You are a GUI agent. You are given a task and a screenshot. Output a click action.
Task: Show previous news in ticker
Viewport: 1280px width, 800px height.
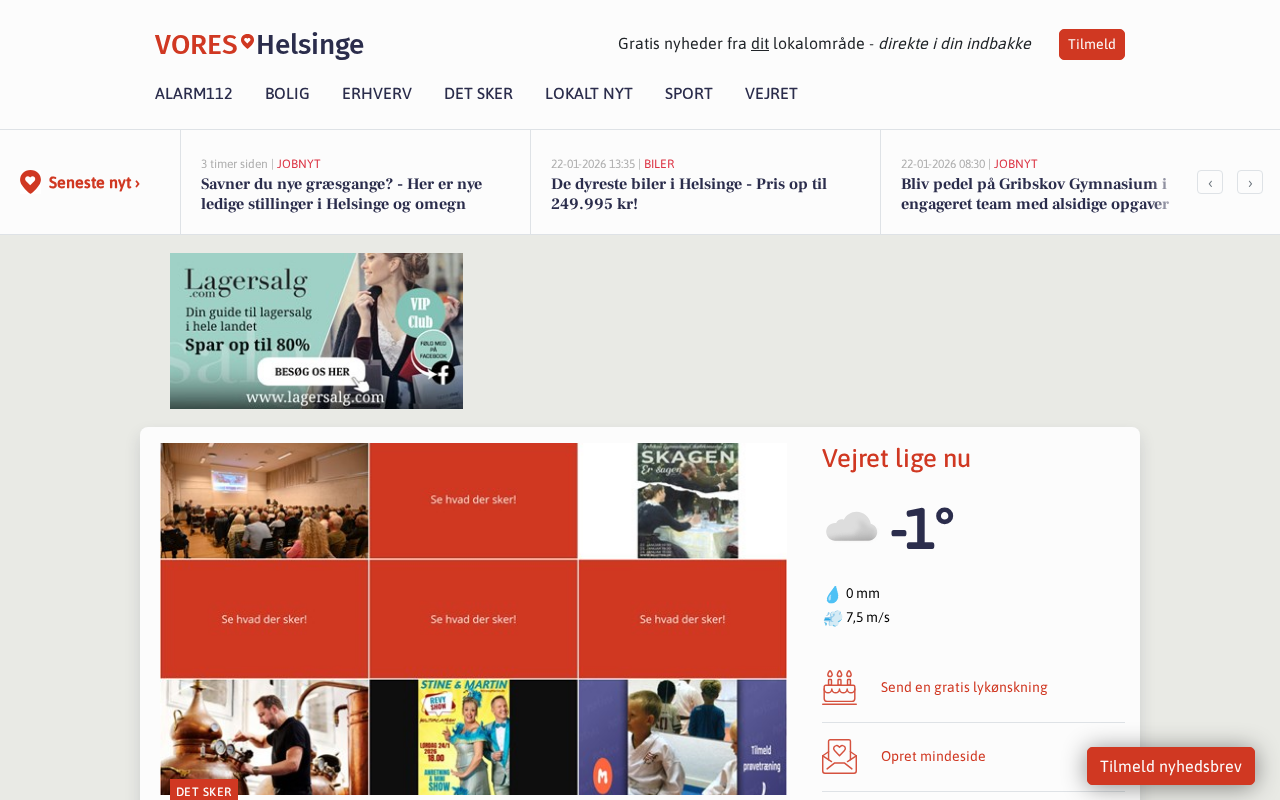tap(1209, 182)
